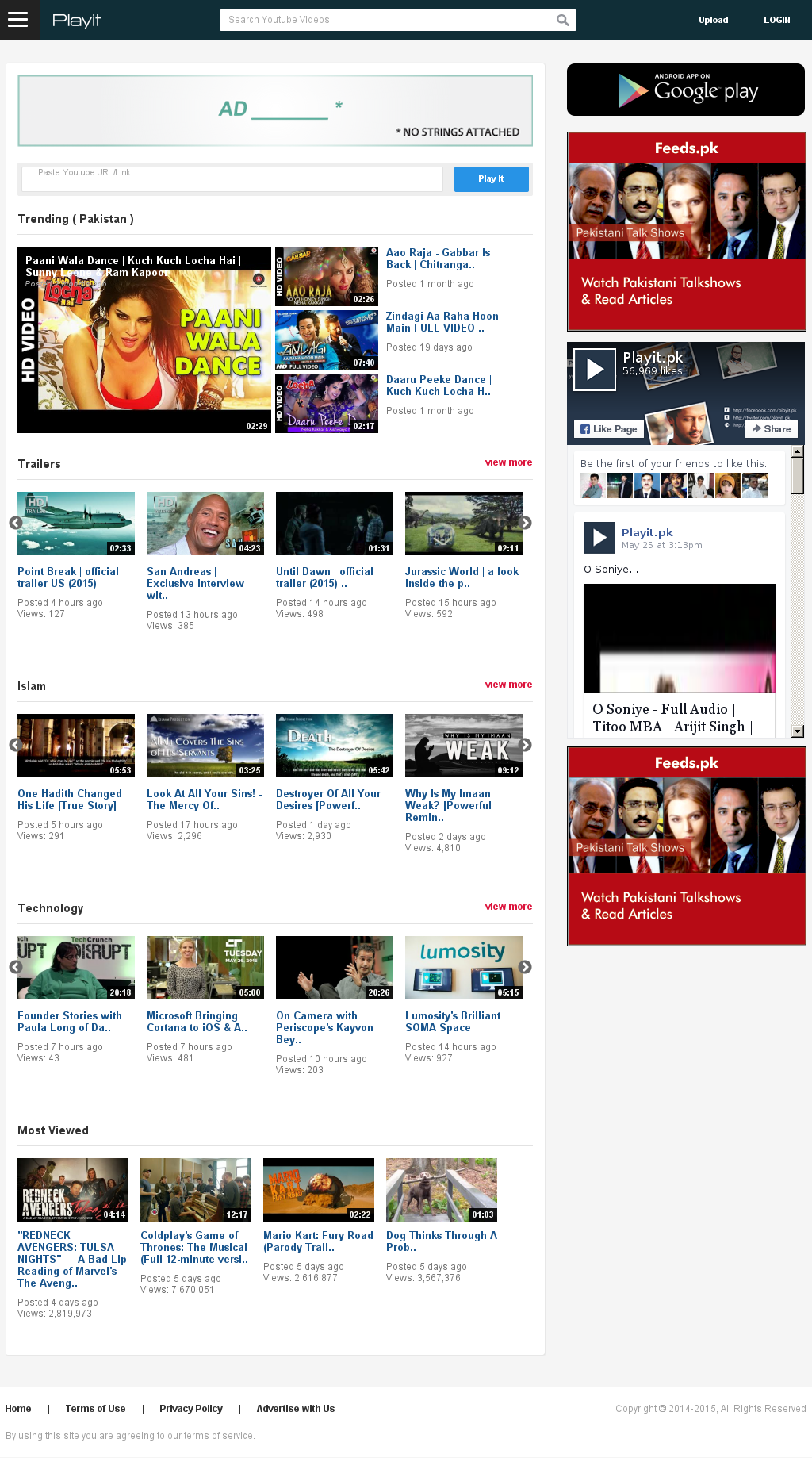Click Facebook widget scroll down arrow

(x=798, y=731)
